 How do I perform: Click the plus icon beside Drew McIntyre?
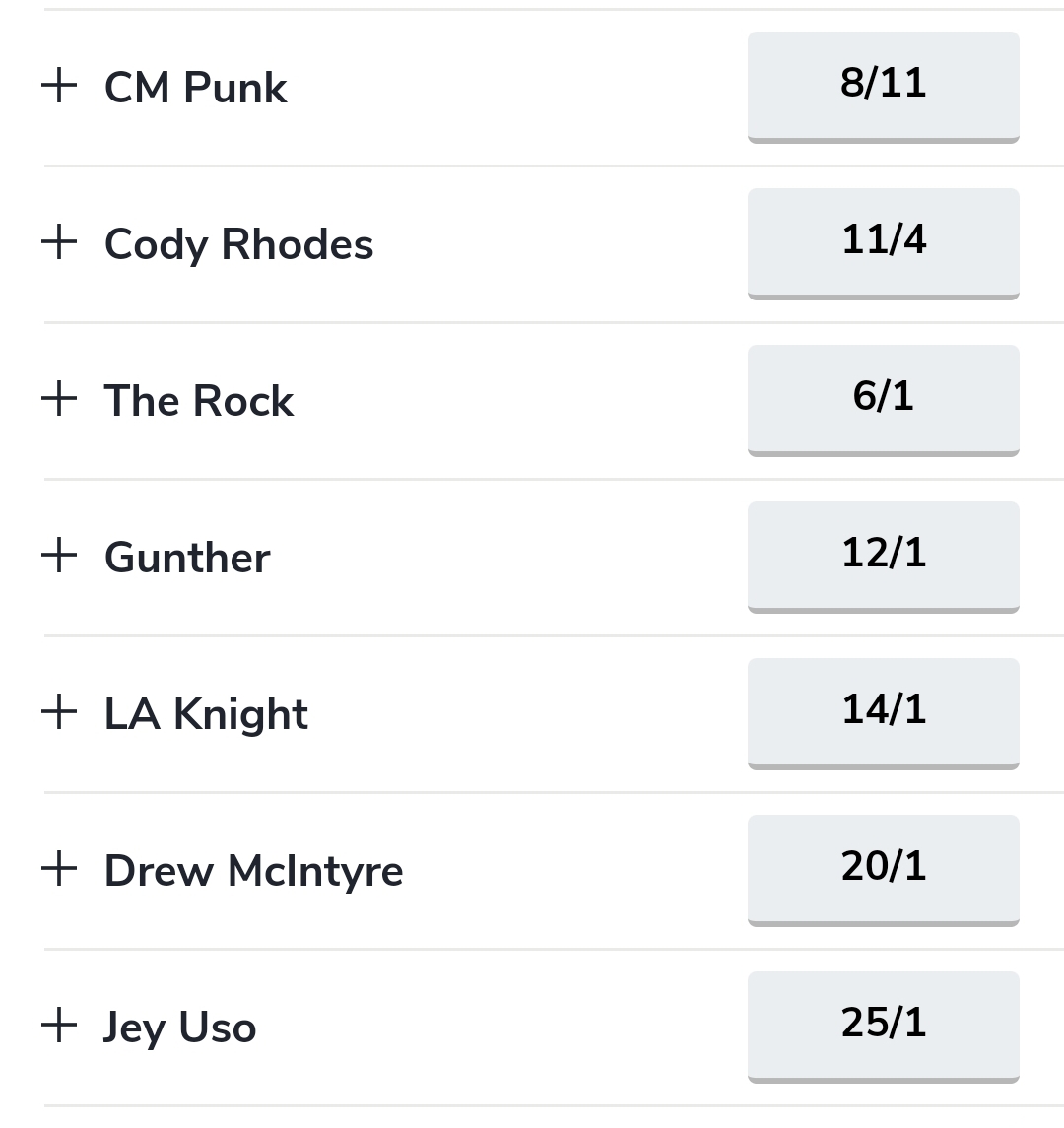tap(59, 869)
